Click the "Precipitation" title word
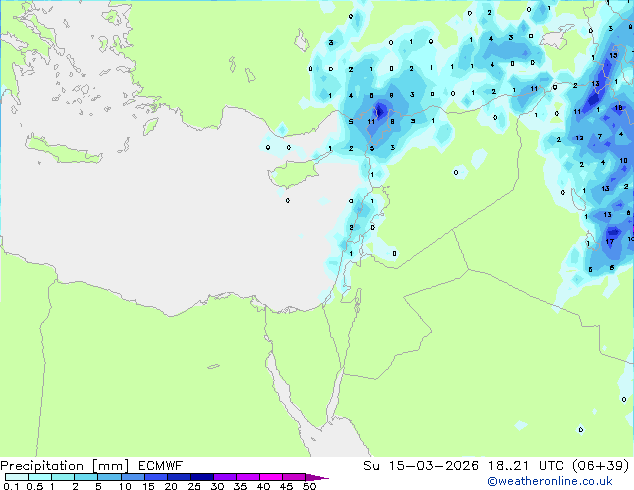Viewport: 634px width, 490px height. 42,466
